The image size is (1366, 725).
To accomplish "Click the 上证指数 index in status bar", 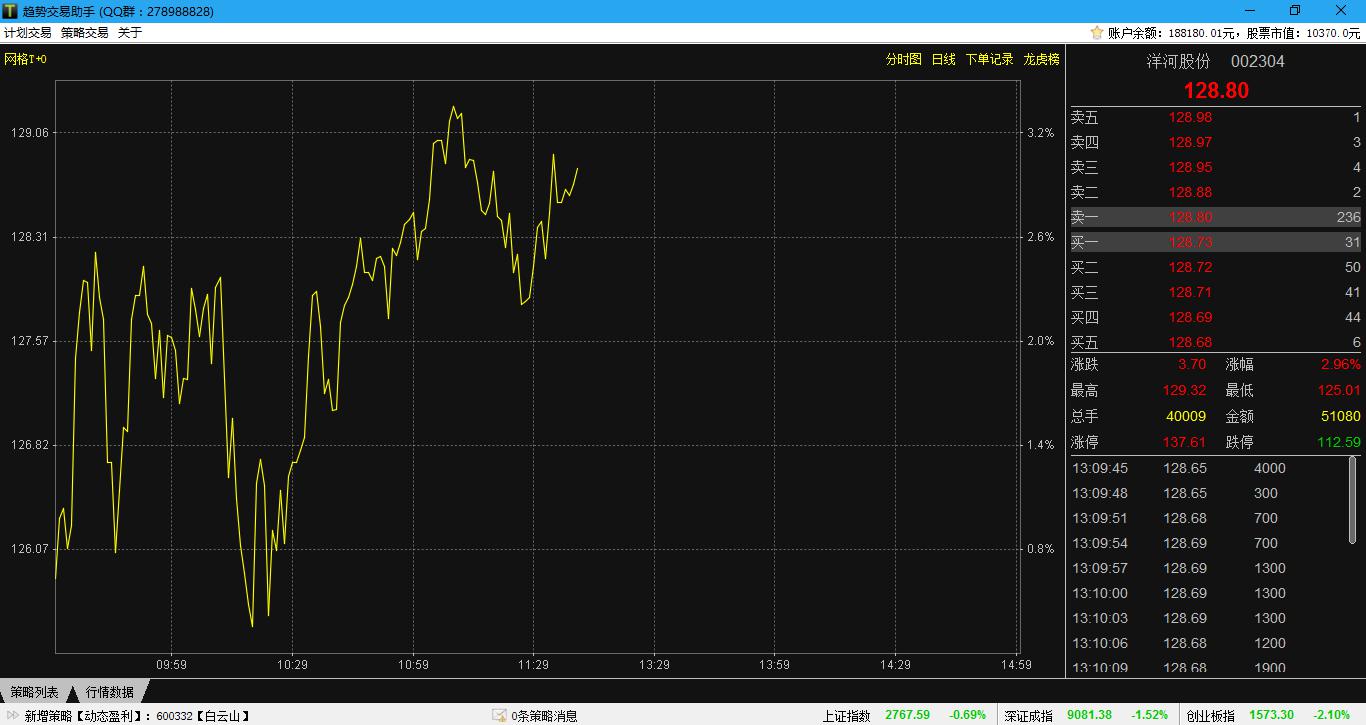I will [846, 716].
